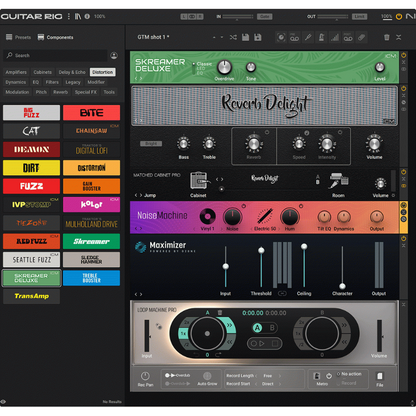Select the Amplifiers category filter

(x=16, y=72)
